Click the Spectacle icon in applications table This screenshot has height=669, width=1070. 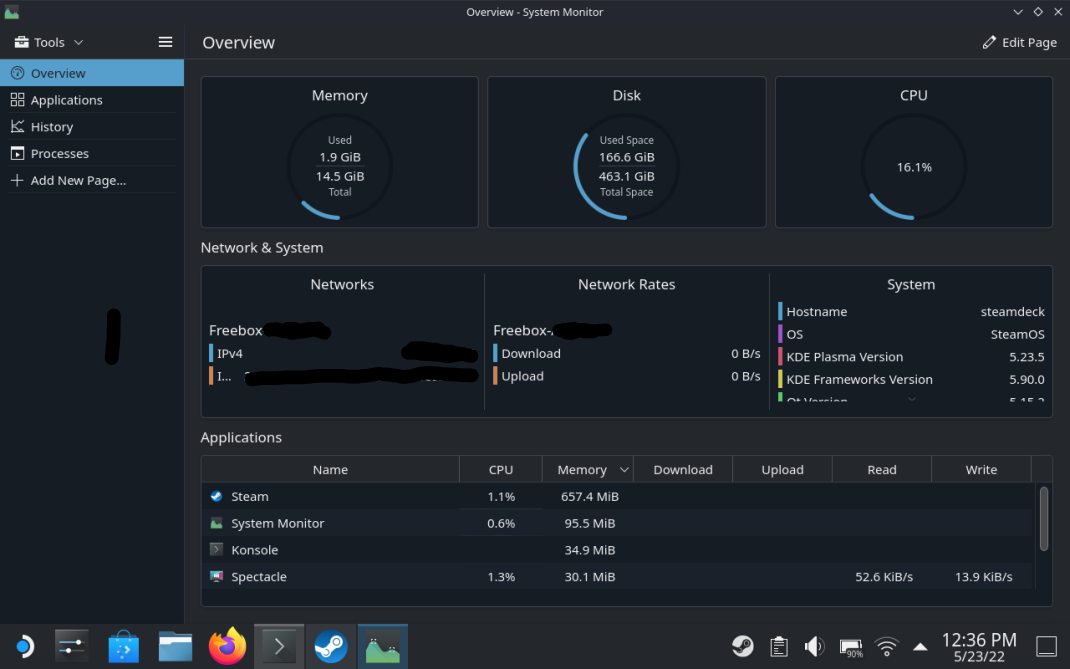[x=216, y=576]
